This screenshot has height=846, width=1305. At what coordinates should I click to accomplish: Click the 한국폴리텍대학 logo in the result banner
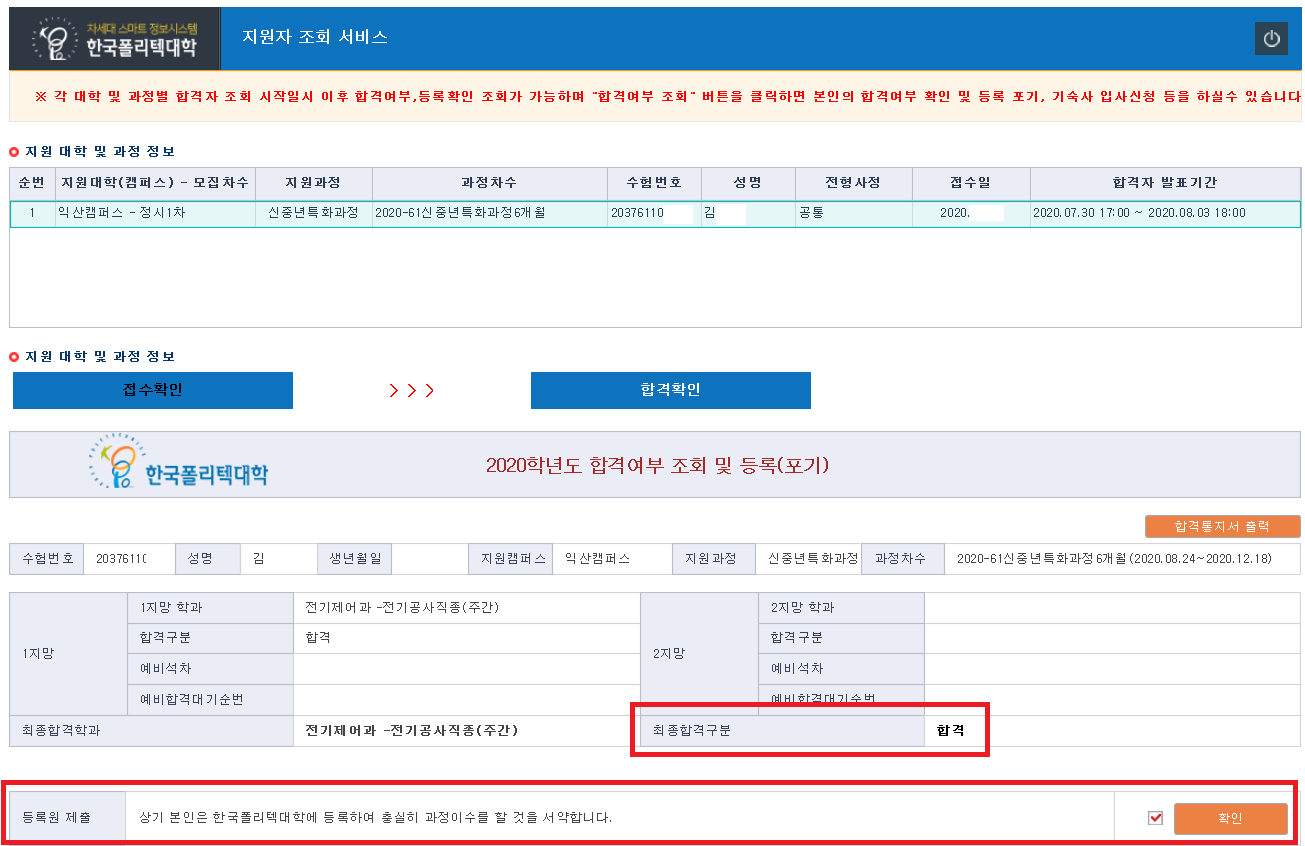(179, 465)
